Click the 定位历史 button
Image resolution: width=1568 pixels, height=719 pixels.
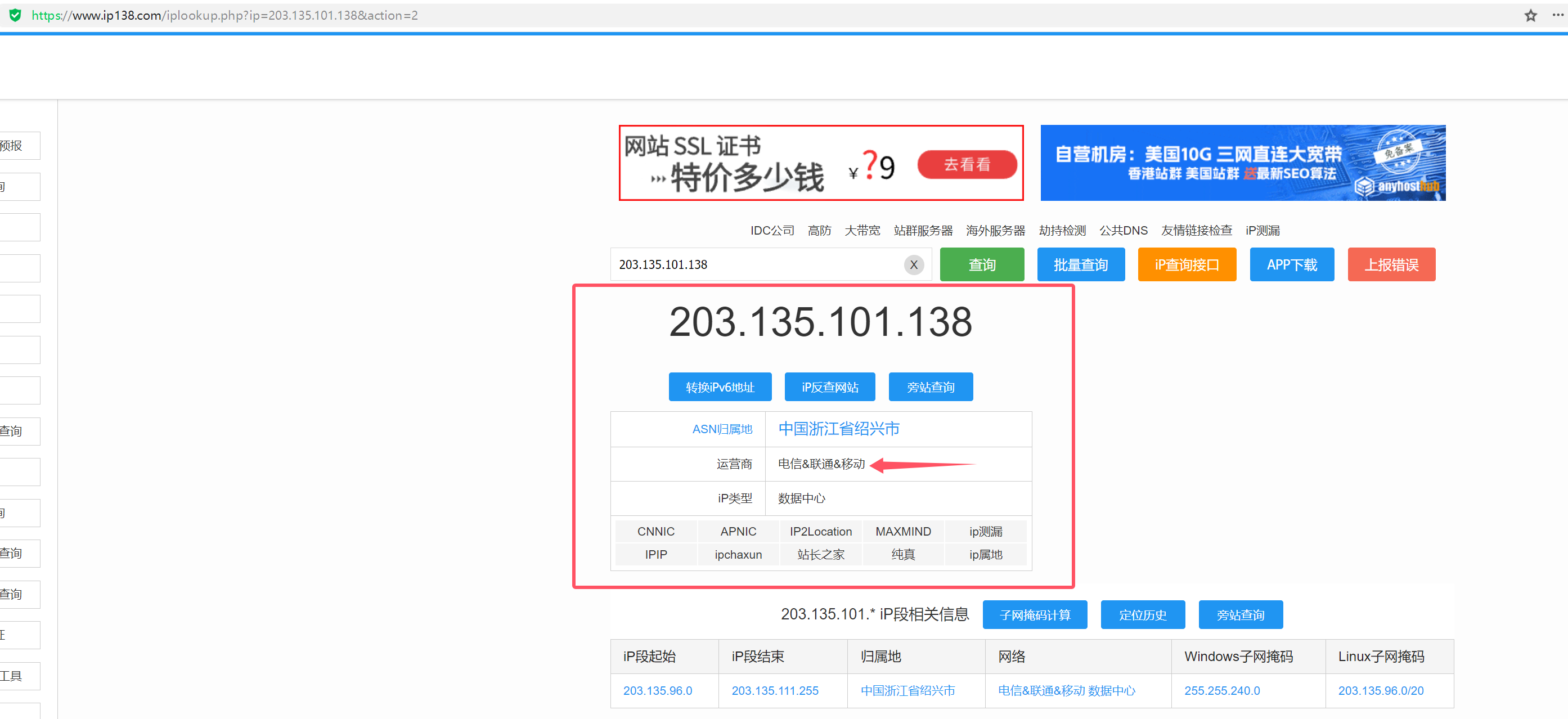(1142, 615)
